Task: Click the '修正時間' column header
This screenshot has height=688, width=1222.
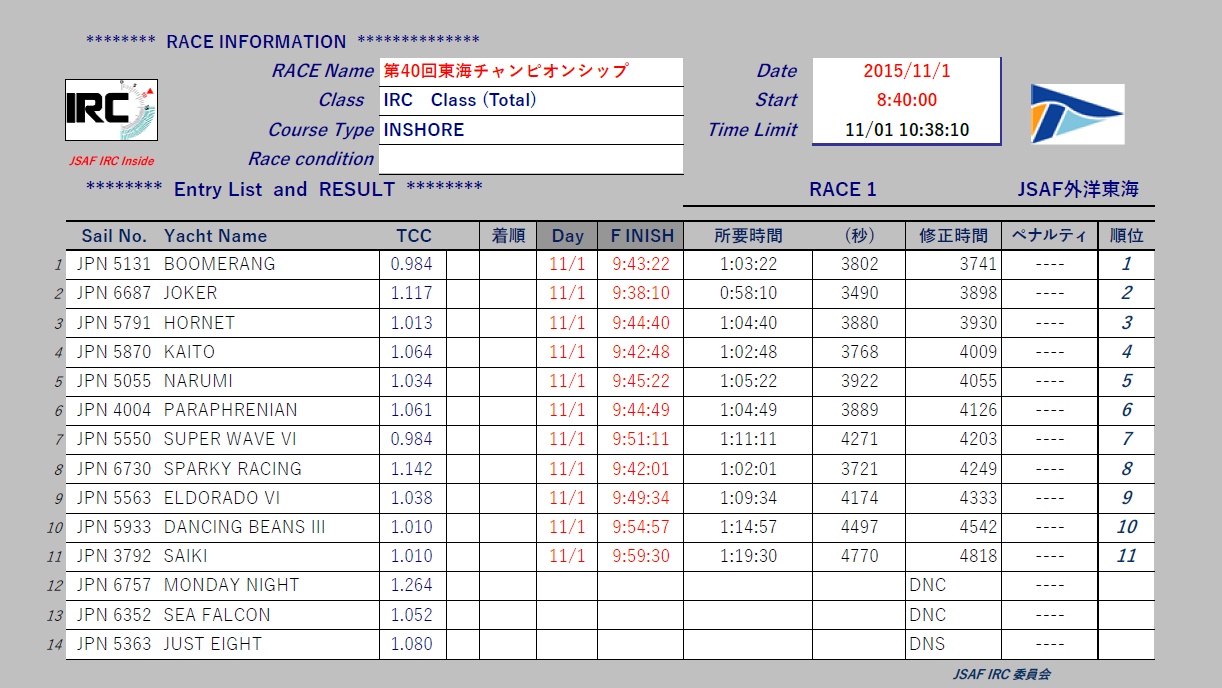Action: pos(953,237)
